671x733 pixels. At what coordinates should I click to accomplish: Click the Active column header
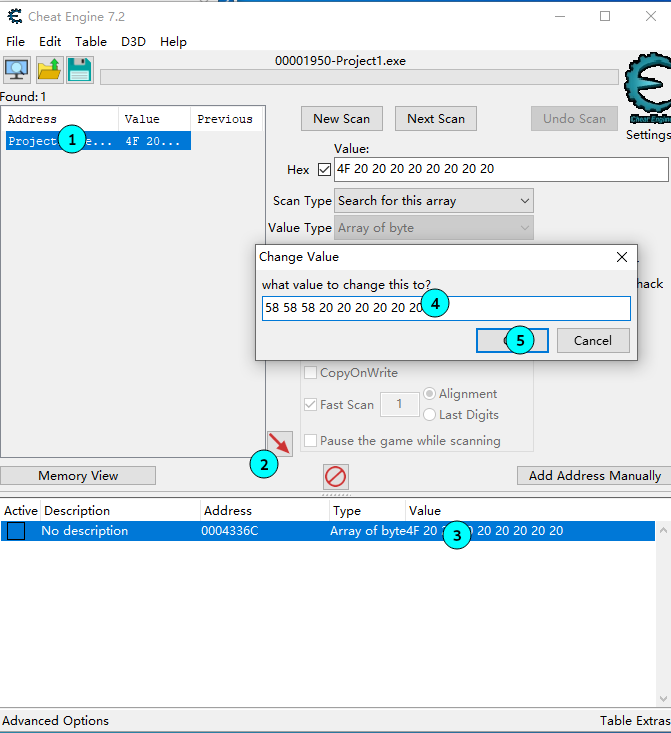pos(21,510)
